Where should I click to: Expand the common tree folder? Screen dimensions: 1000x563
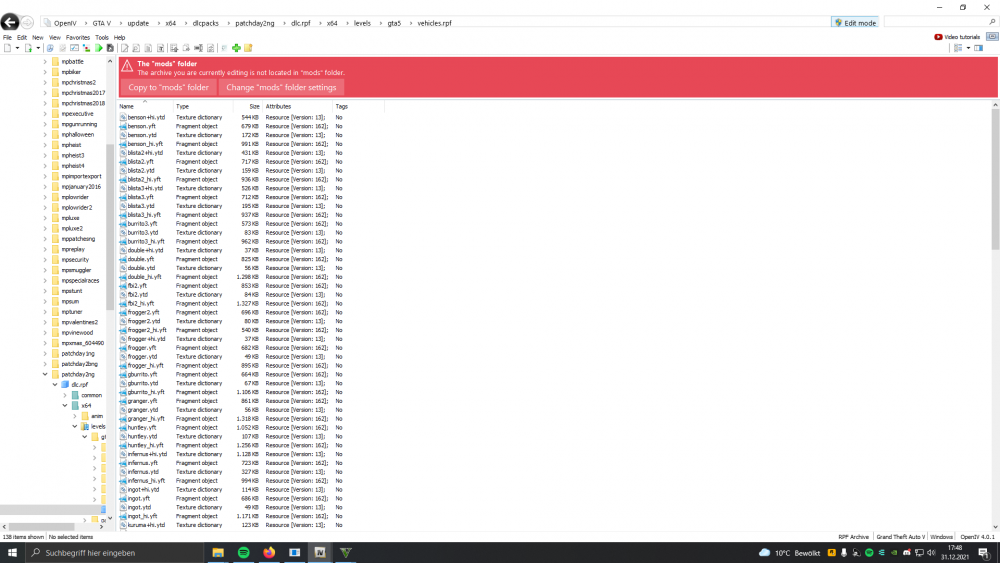coord(65,395)
